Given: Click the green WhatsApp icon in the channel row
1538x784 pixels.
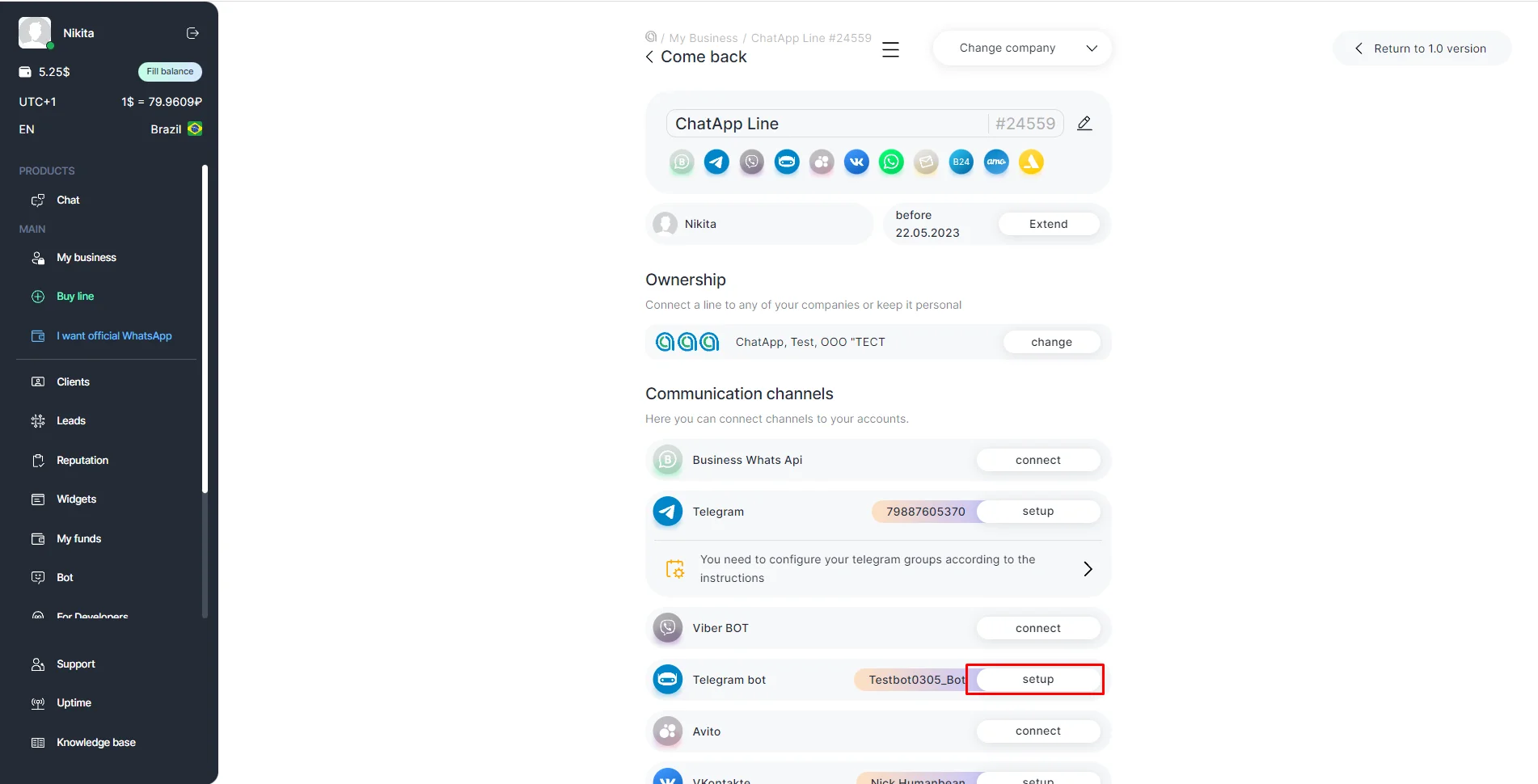Looking at the screenshot, I should (x=891, y=162).
